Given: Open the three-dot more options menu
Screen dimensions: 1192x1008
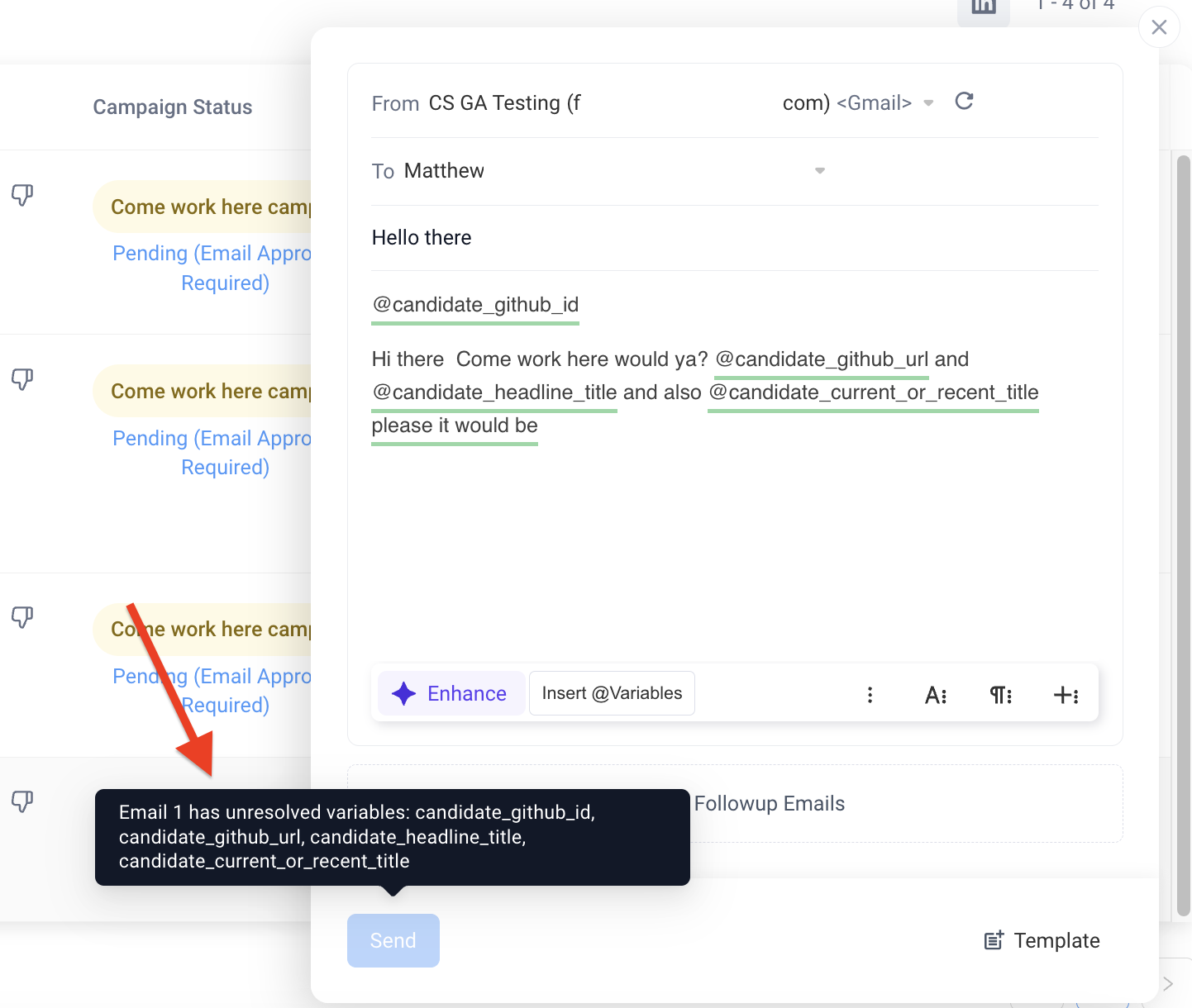Looking at the screenshot, I should (x=870, y=695).
